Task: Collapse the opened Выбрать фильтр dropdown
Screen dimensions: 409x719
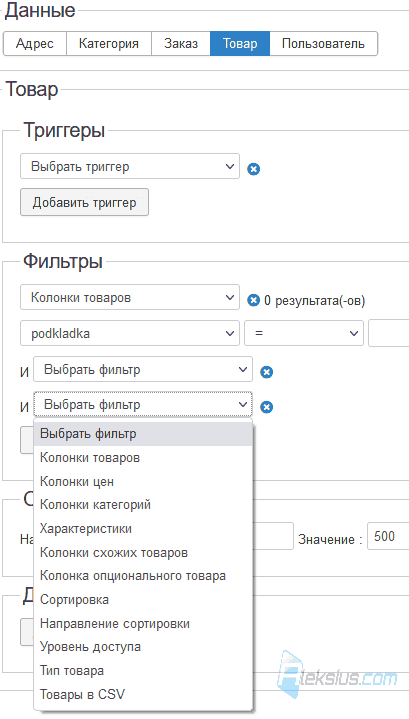Action: coord(143,404)
